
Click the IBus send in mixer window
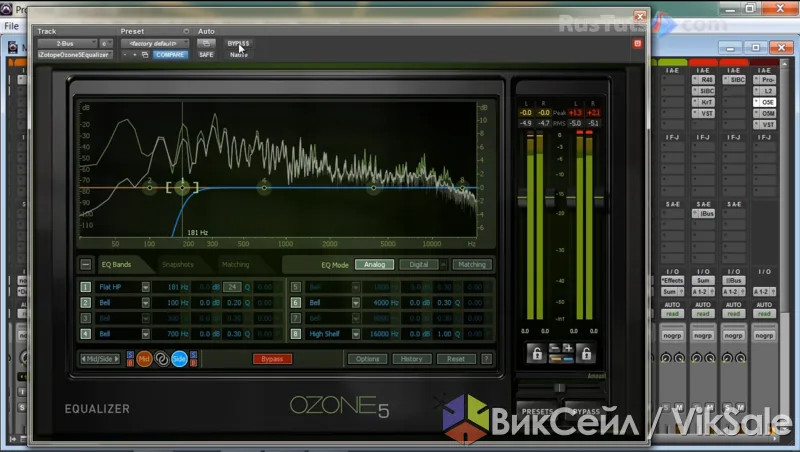704,214
